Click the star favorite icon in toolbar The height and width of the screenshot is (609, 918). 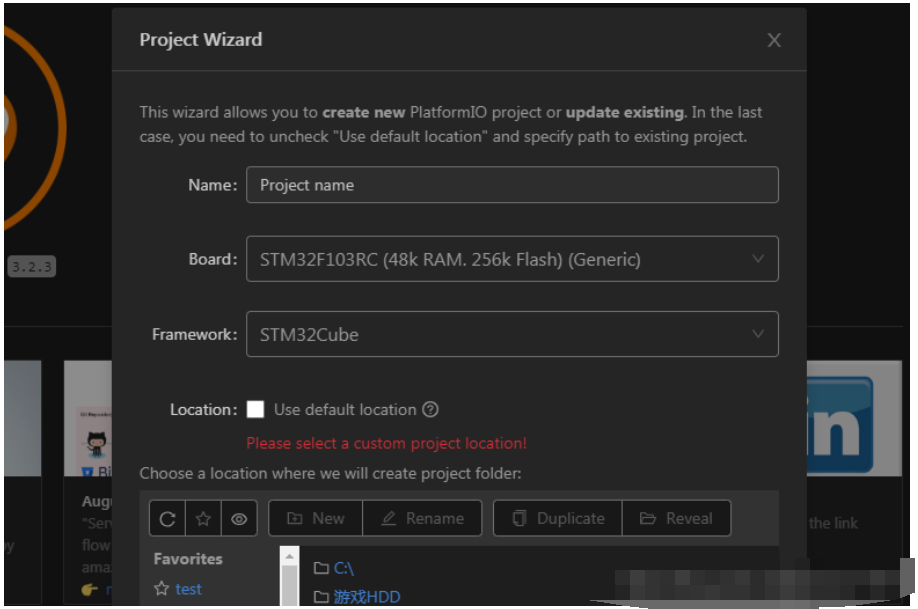click(203, 519)
